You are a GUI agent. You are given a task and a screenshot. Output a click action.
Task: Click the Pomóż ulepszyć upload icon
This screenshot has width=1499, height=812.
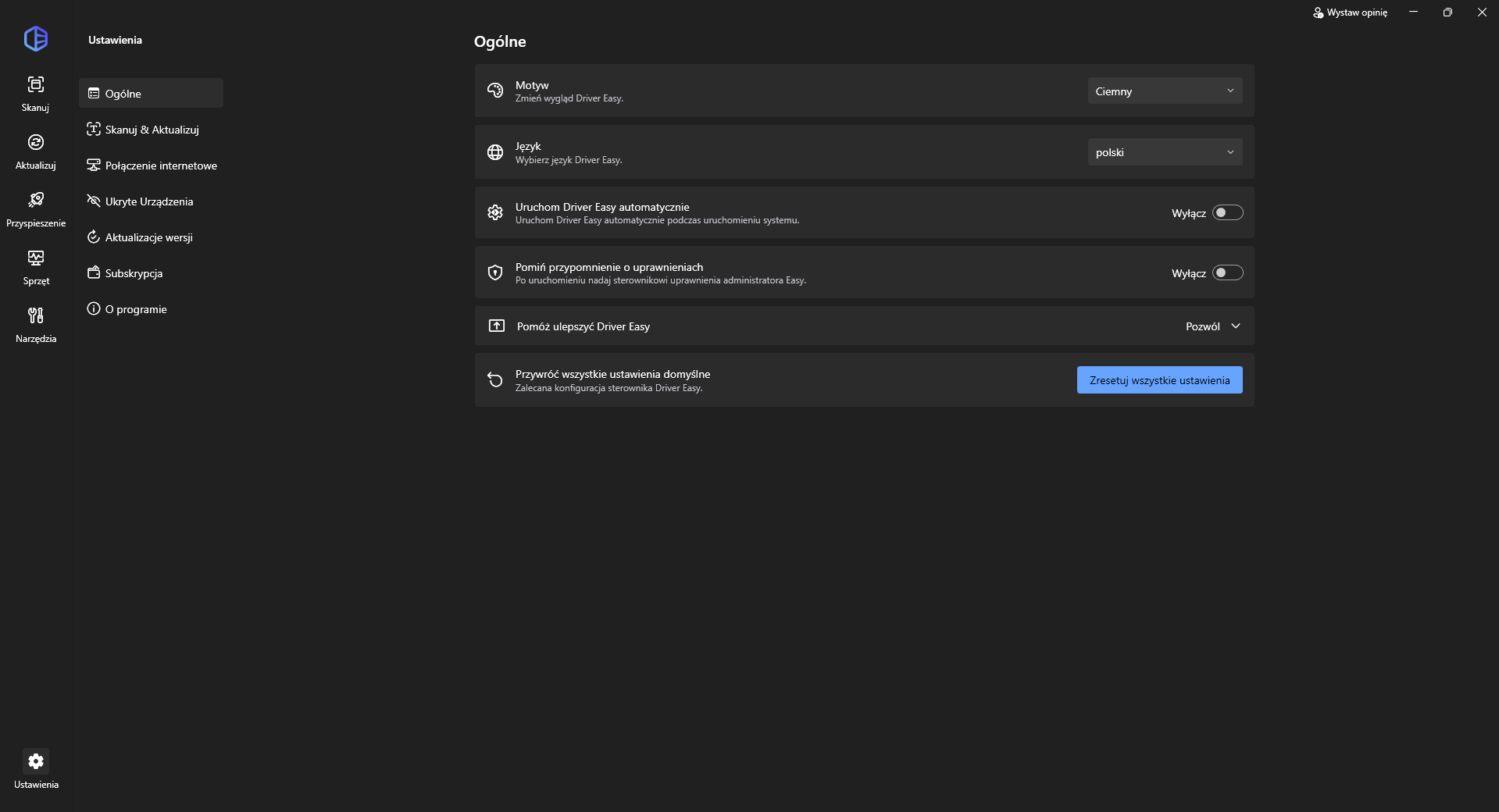coord(497,326)
